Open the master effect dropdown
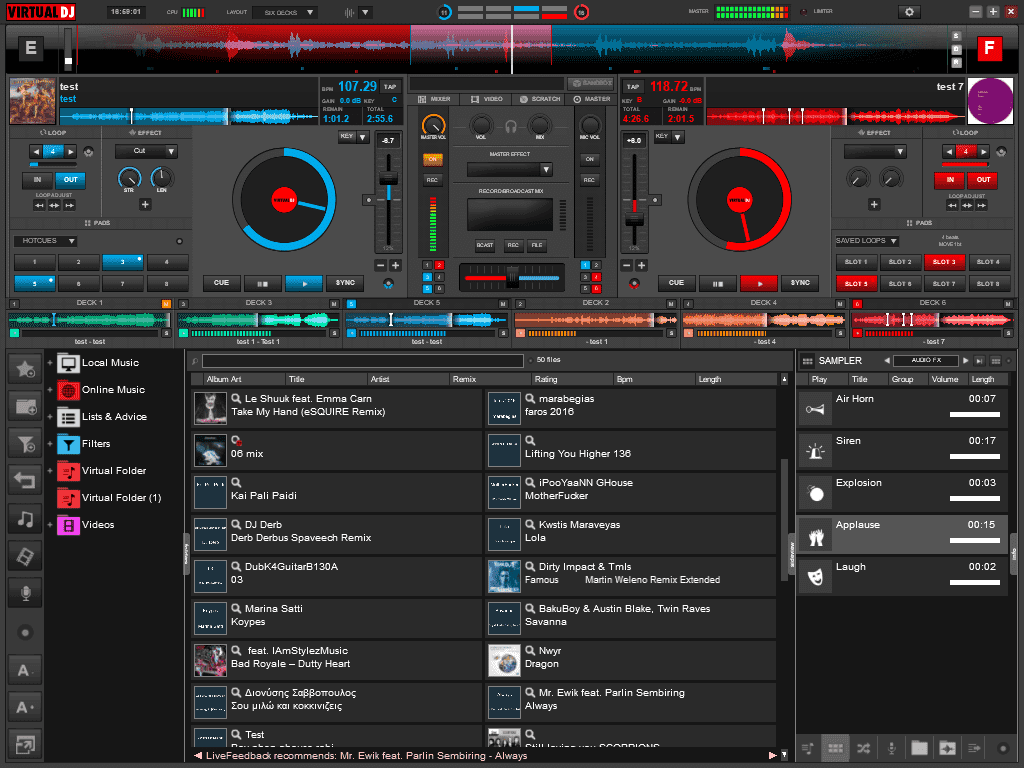Viewport: 1024px width, 768px height. [x=510, y=170]
